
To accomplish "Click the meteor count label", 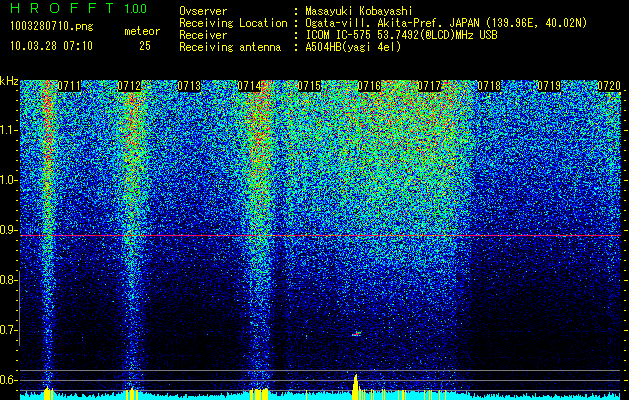I will [x=142, y=31].
